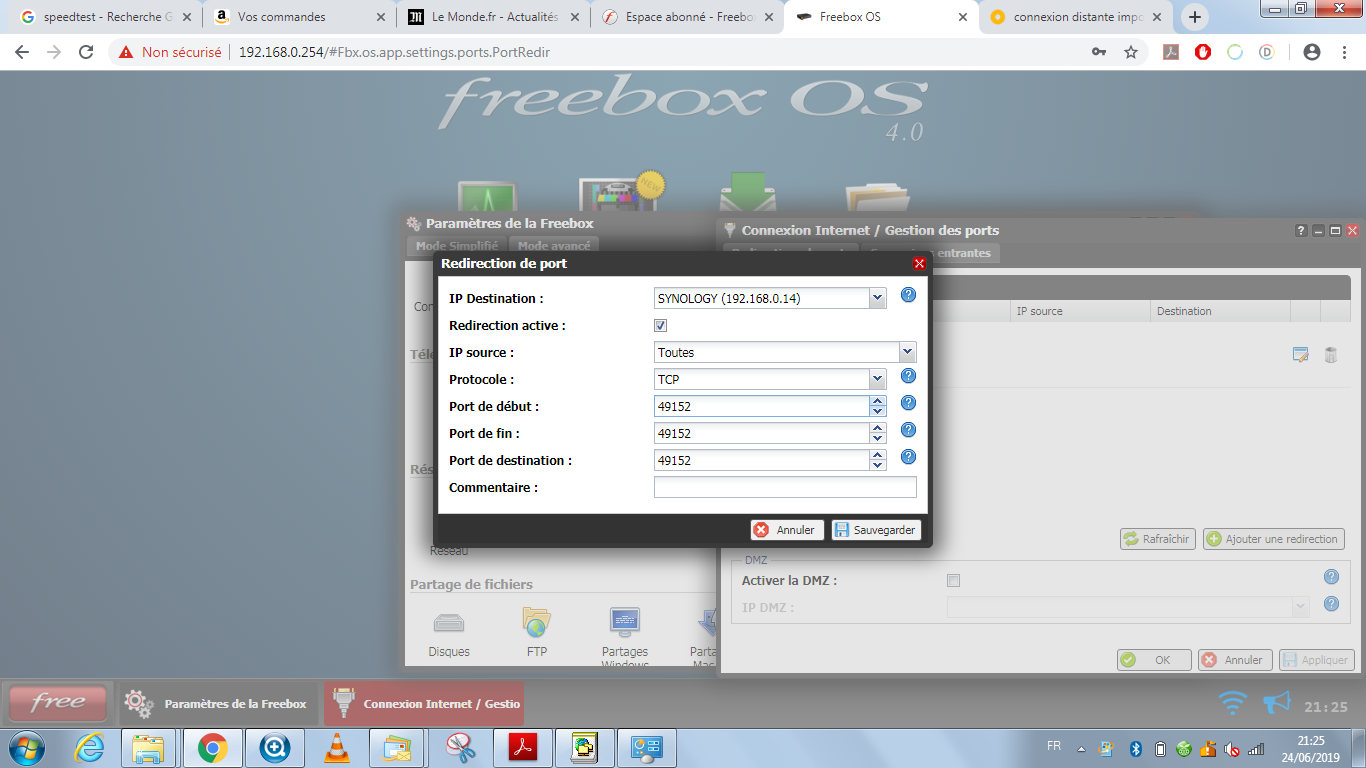Image resolution: width=1366 pixels, height=768 pixels.
Task: Click Rafraîchir in Gestion des ports
Action: [x=1157, y=539]
